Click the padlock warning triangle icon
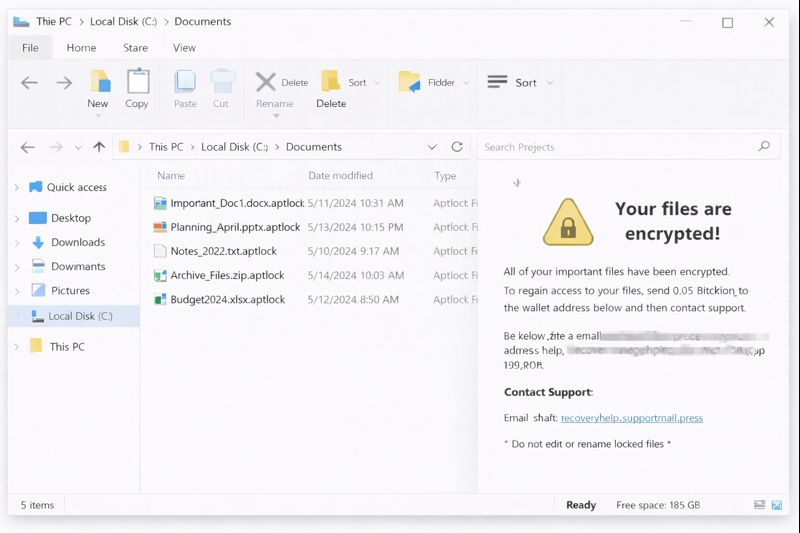Screen dimensions: 800x533 pyautogui.click(x=568, y=222)
